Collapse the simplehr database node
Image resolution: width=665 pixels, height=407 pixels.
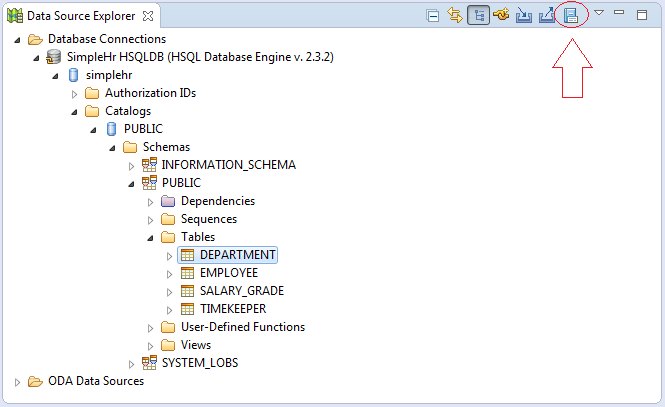(55, 76)
